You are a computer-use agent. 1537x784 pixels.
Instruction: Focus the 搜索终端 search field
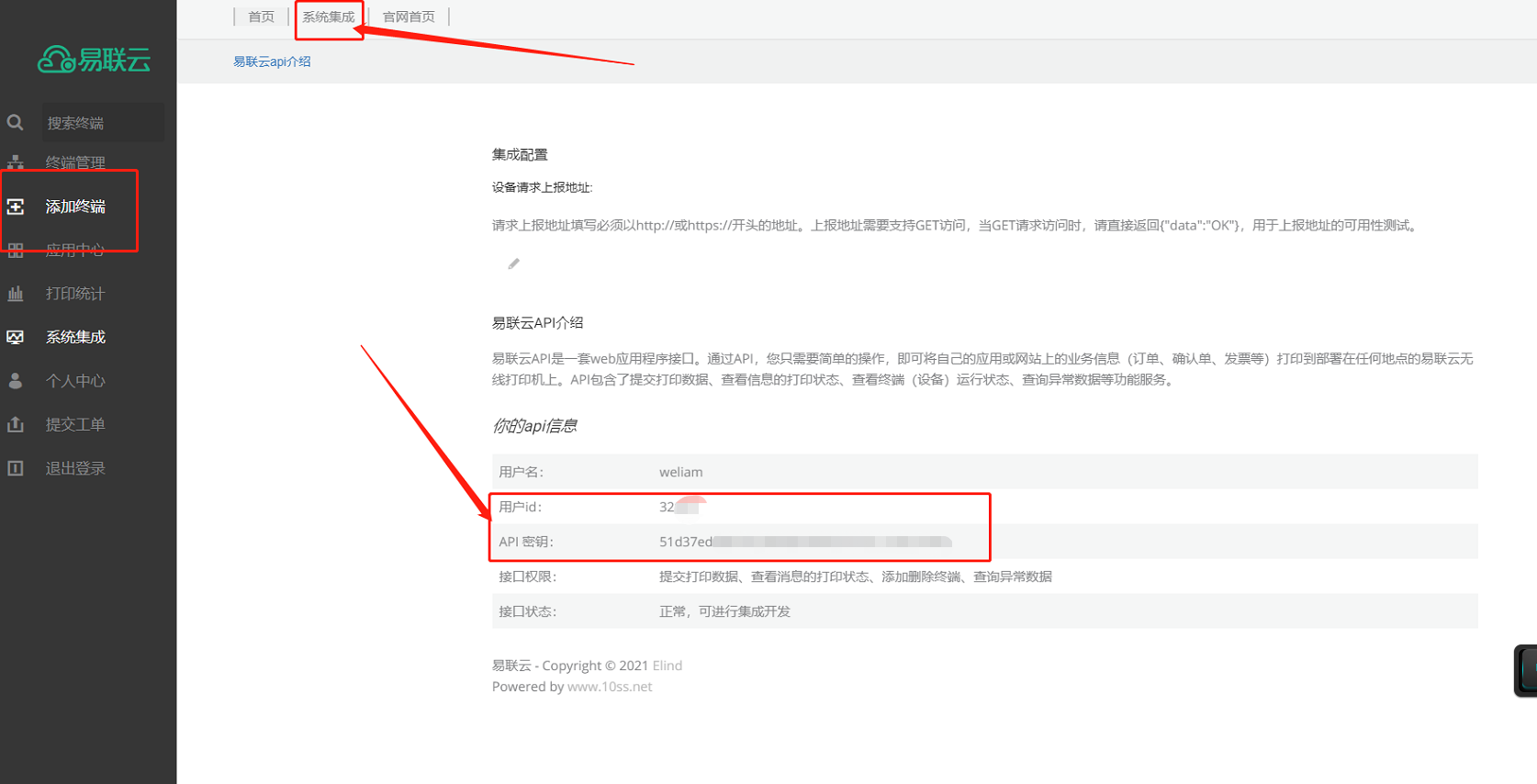click(103, 123)
